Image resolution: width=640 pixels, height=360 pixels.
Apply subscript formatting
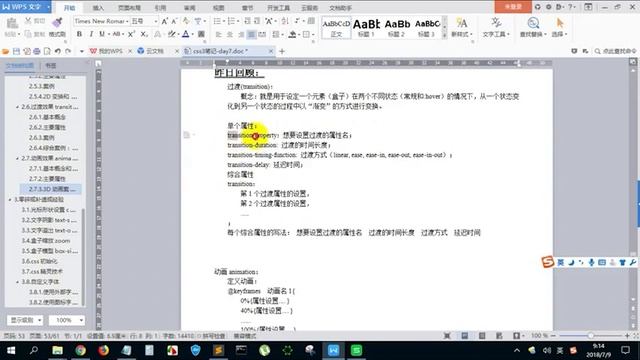click(x=144, y=34)
